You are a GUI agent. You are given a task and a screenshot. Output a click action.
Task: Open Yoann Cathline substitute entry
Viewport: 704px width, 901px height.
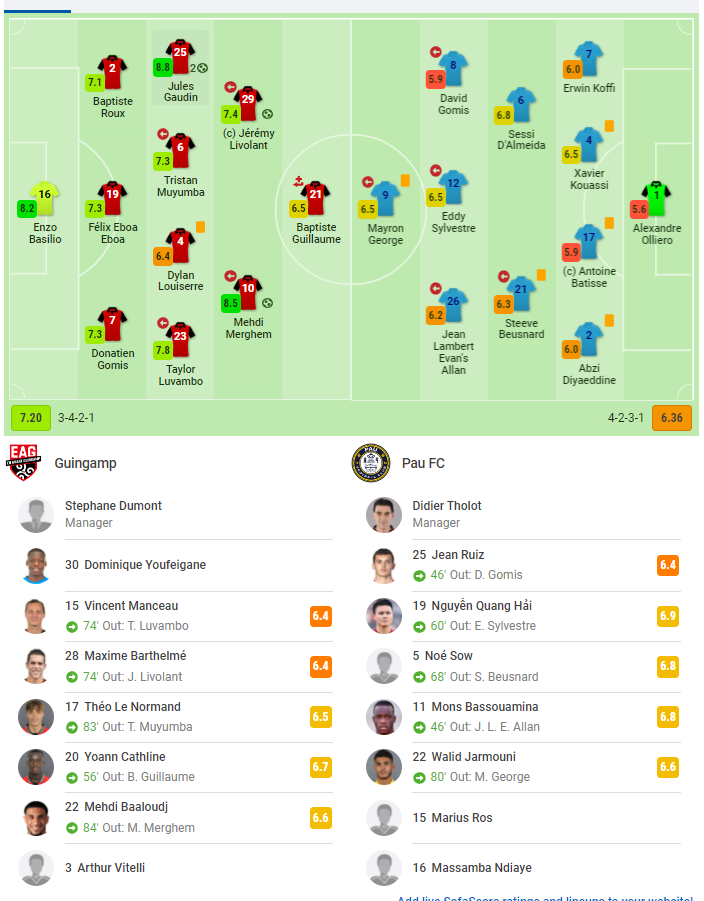tap(175, 767)
